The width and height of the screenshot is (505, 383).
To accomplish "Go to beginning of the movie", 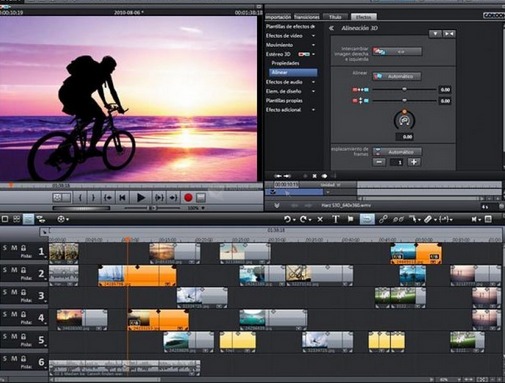I will pyautogui.click(x=122, y=198).
